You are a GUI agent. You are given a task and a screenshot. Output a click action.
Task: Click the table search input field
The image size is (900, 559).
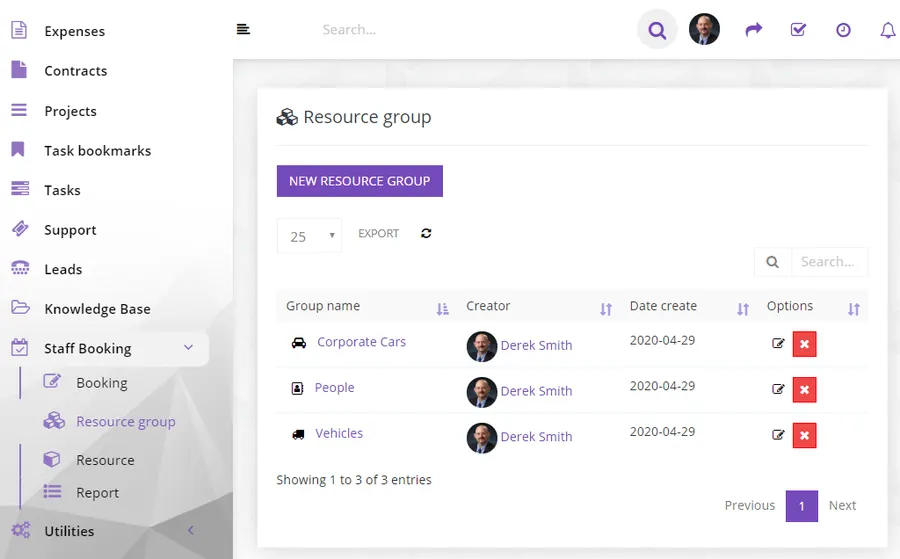(829, 262)
